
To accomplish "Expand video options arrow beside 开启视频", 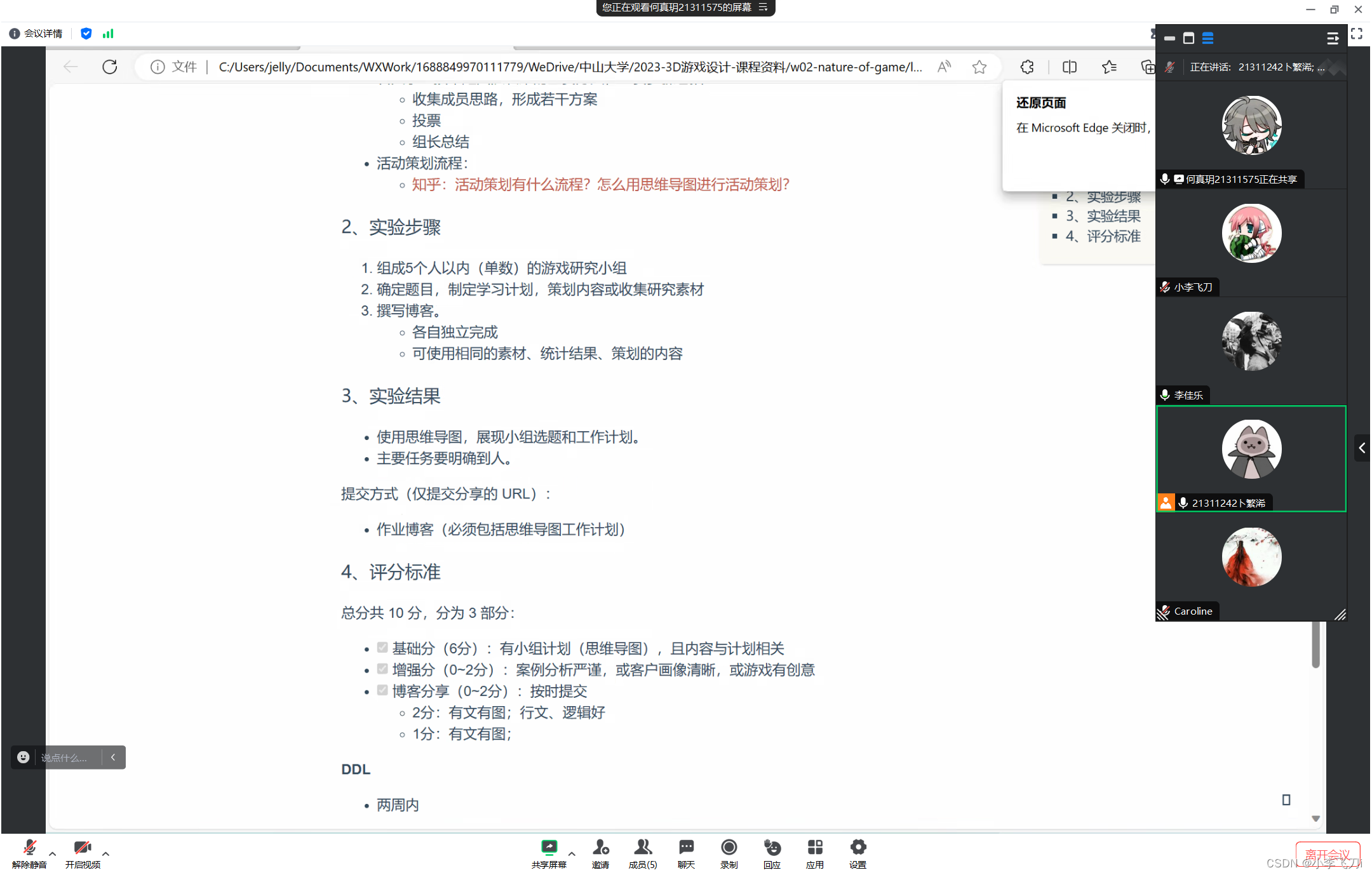I will click(106, 854).
